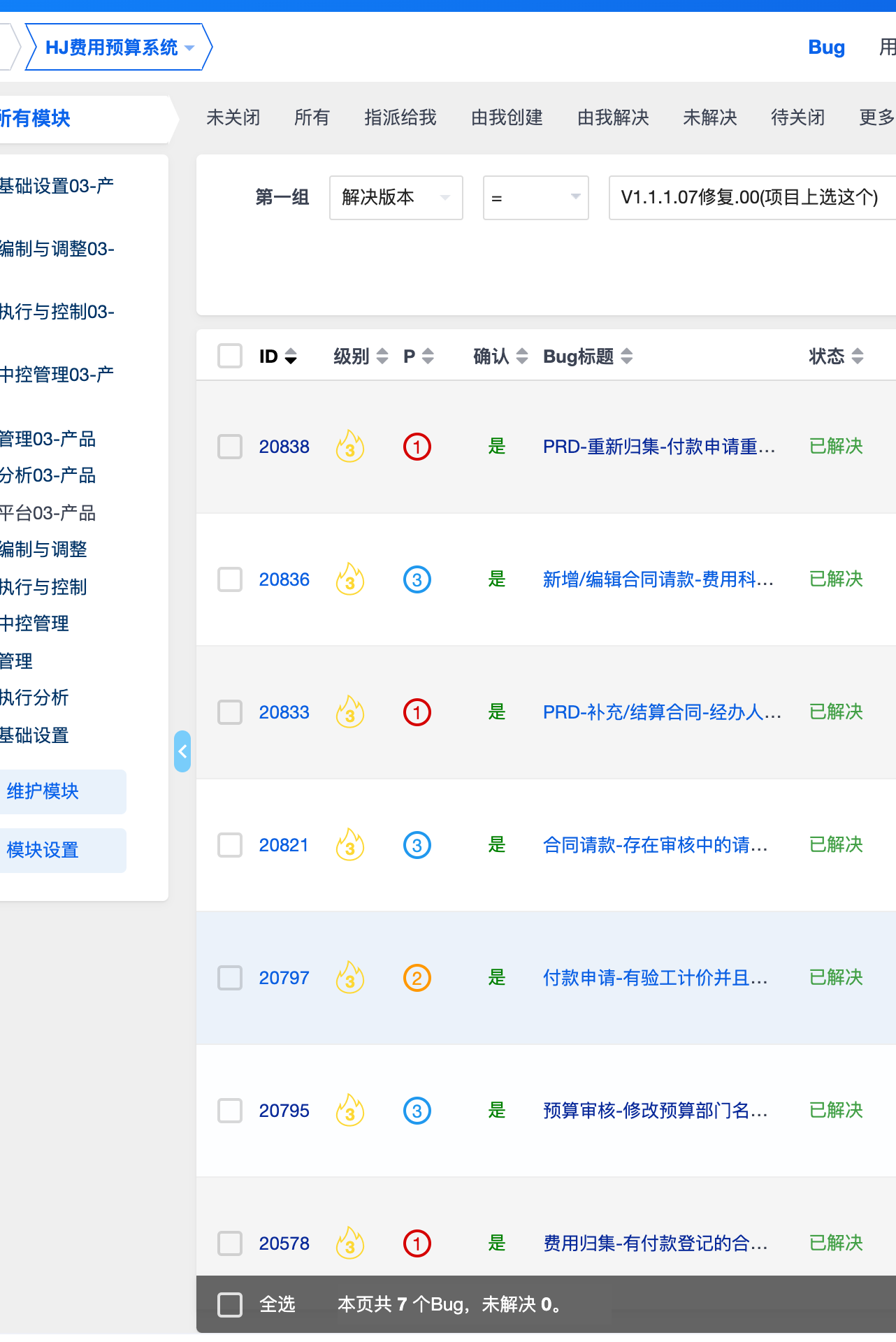896x1342 pixels.
Task: Click priority 2 badge for bug 20797
Action: pos(417,978)
